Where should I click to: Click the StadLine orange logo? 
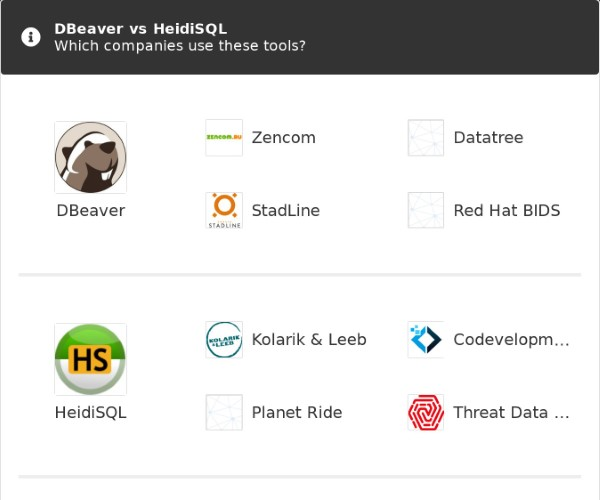[x=224, y=211]
